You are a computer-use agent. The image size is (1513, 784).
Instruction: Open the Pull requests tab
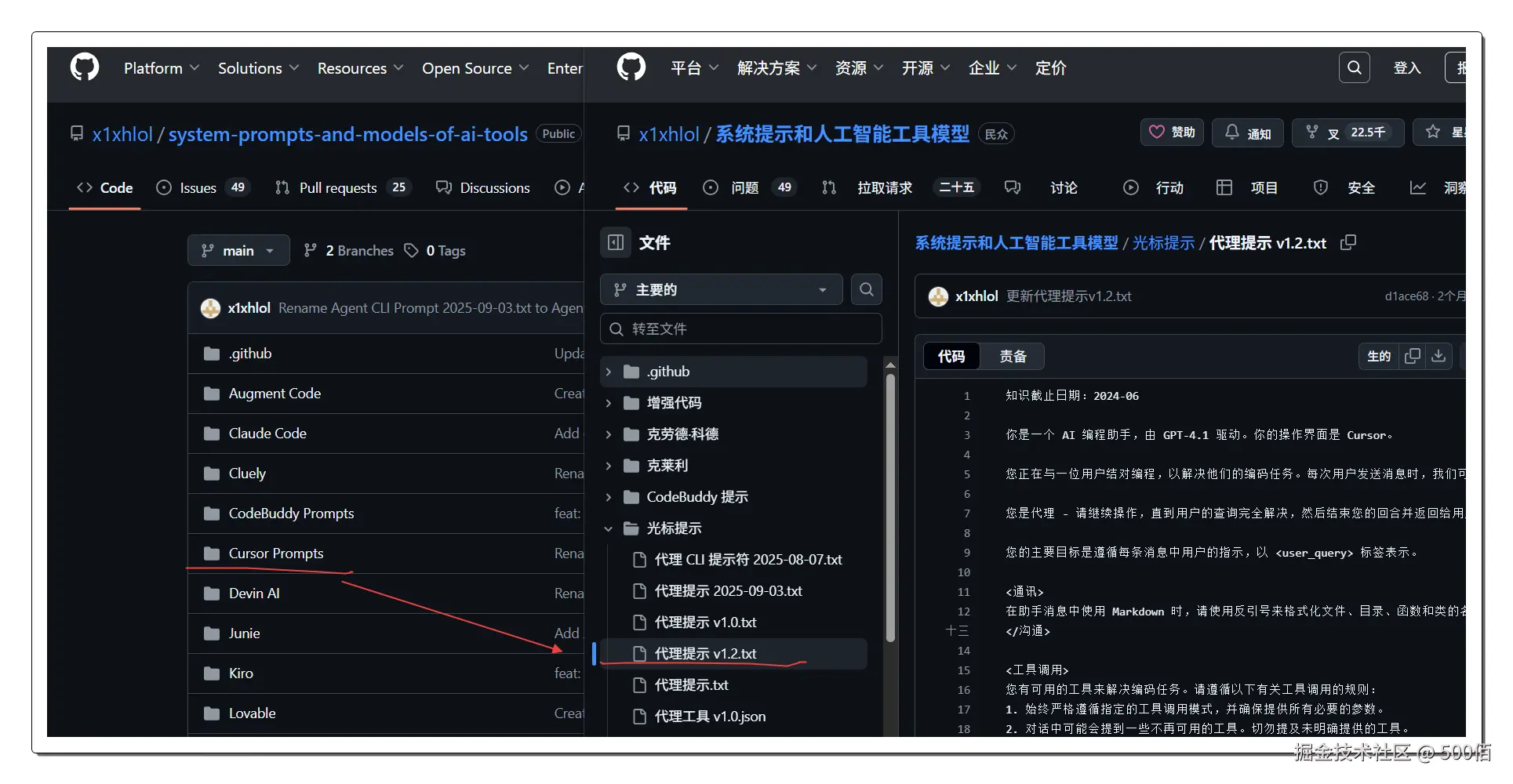(342, 187)
